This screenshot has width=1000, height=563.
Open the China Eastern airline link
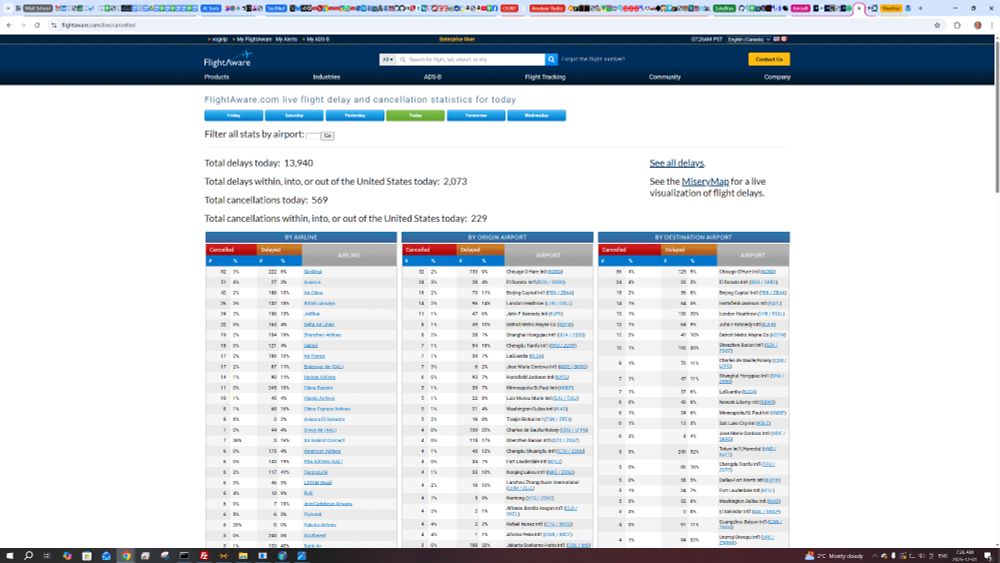[318, 388]
